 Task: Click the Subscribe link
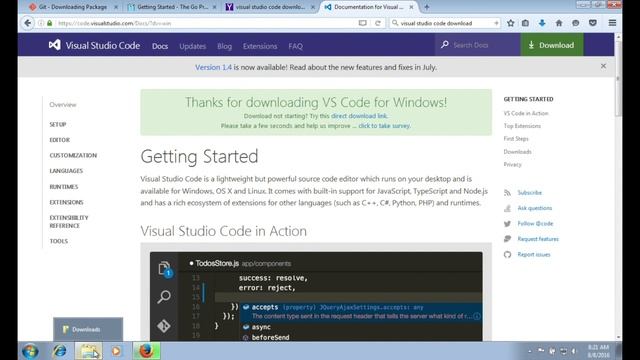click(x=529, y=192)
